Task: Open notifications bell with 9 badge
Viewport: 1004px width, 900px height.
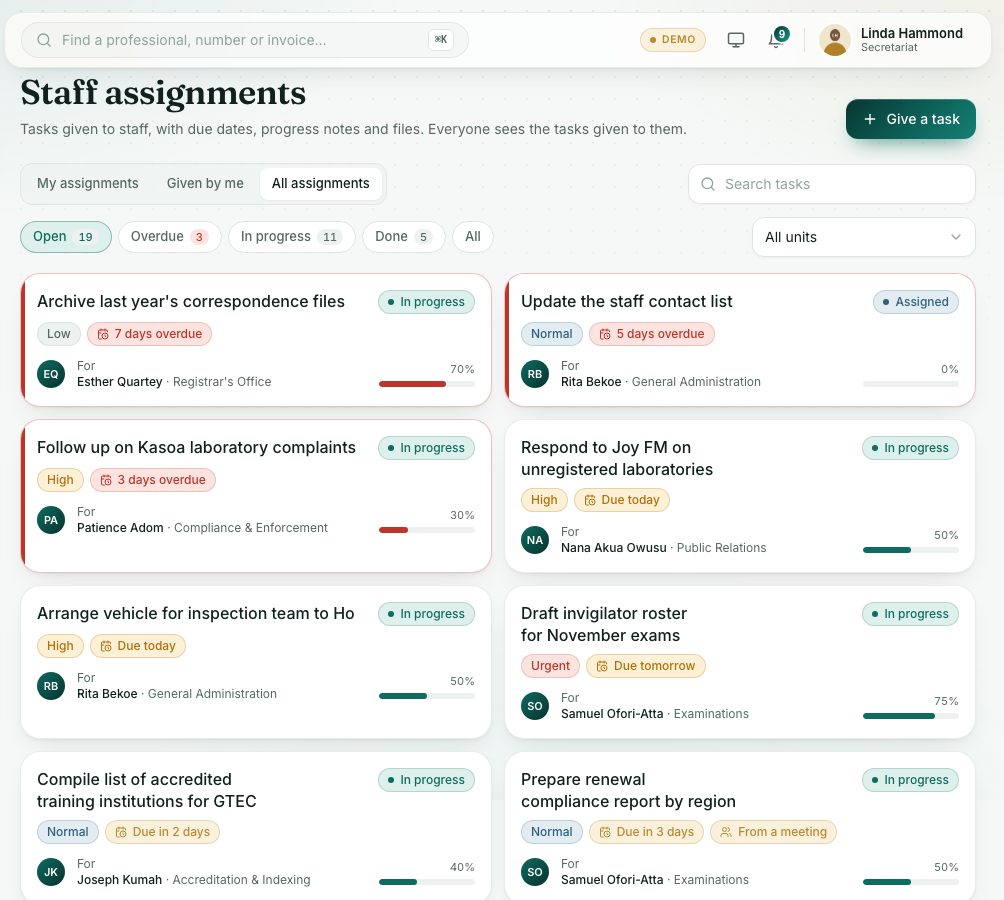Action: pos(777,39)
